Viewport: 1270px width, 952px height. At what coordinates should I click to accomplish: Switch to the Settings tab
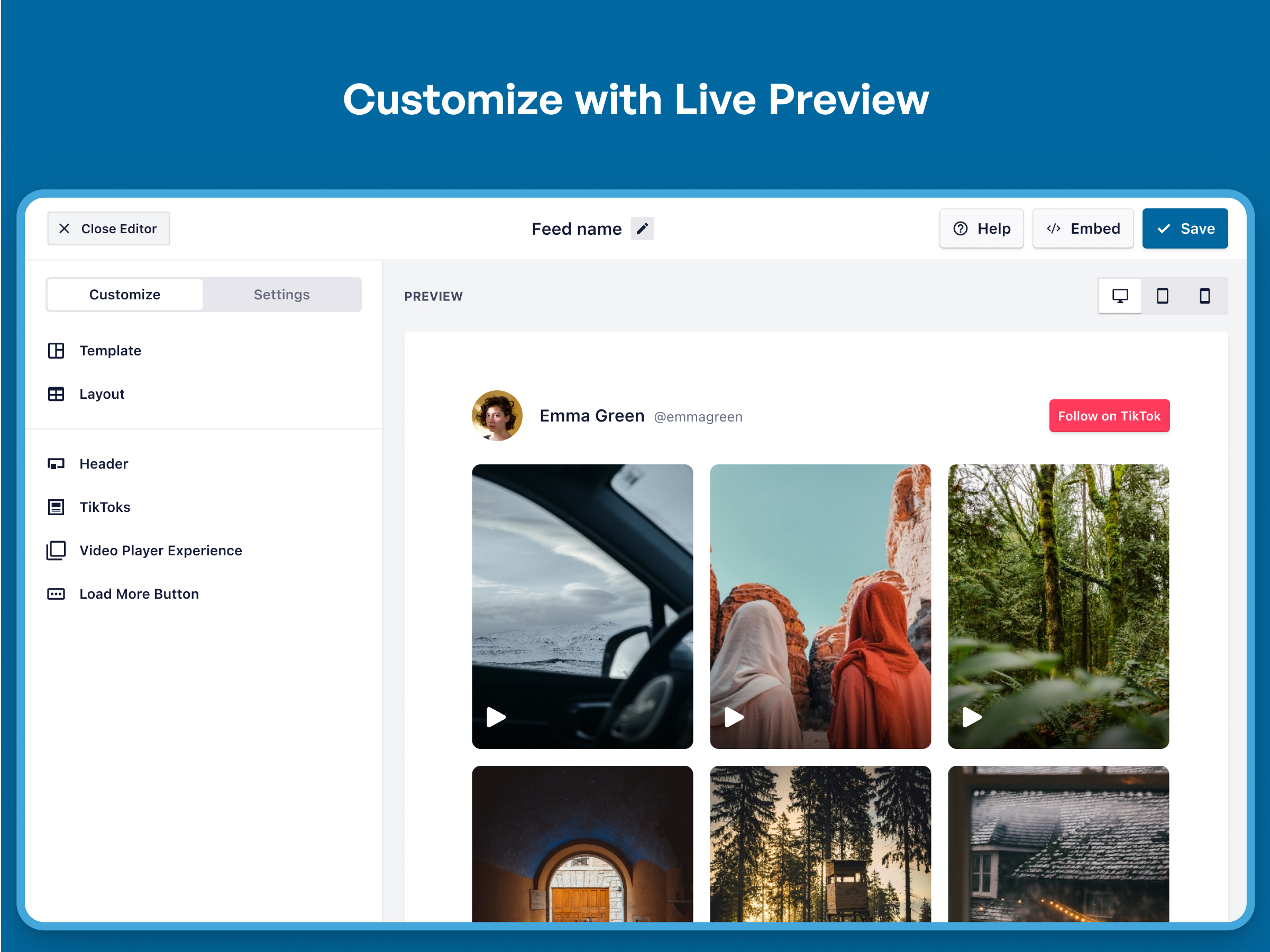click(x=281, y=295)
